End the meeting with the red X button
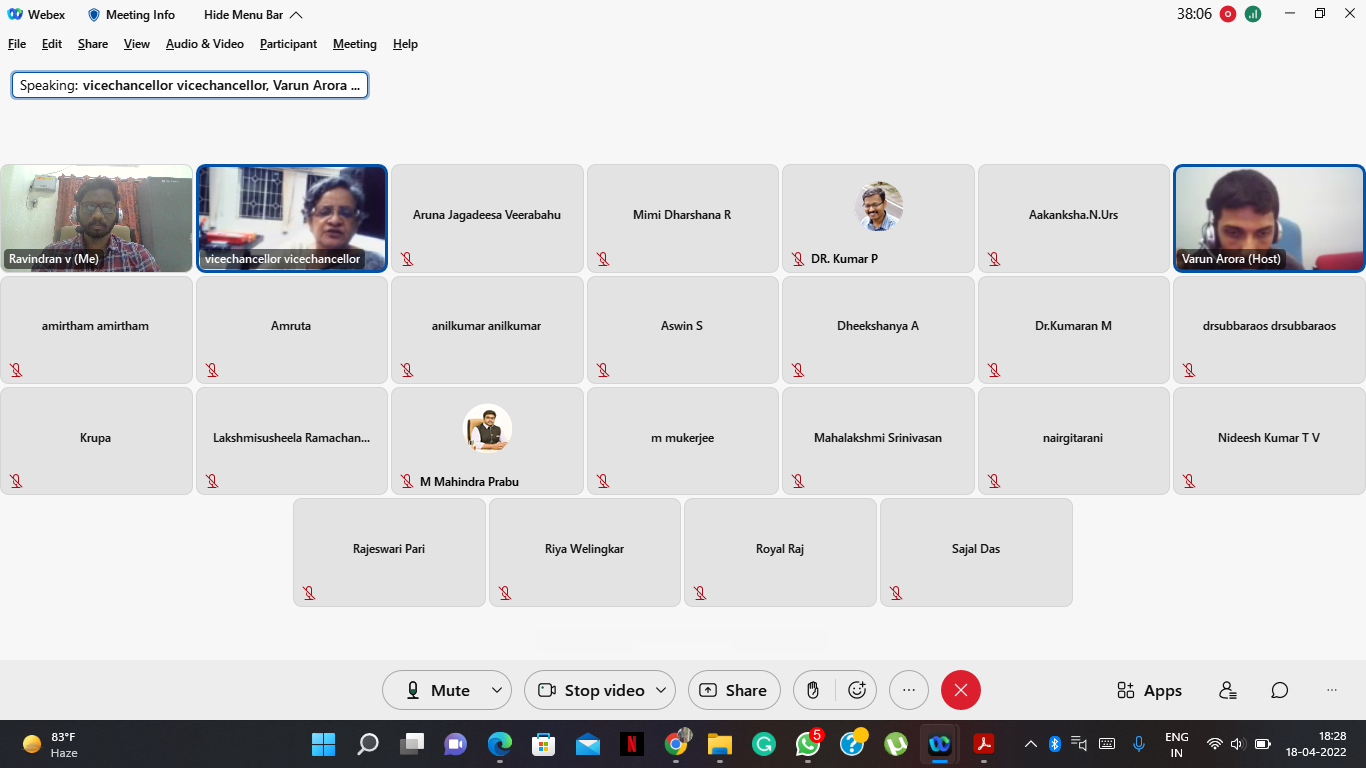The width and height of the screenshot is (1366, 768). pyautogui.click(x=961, y=690)
